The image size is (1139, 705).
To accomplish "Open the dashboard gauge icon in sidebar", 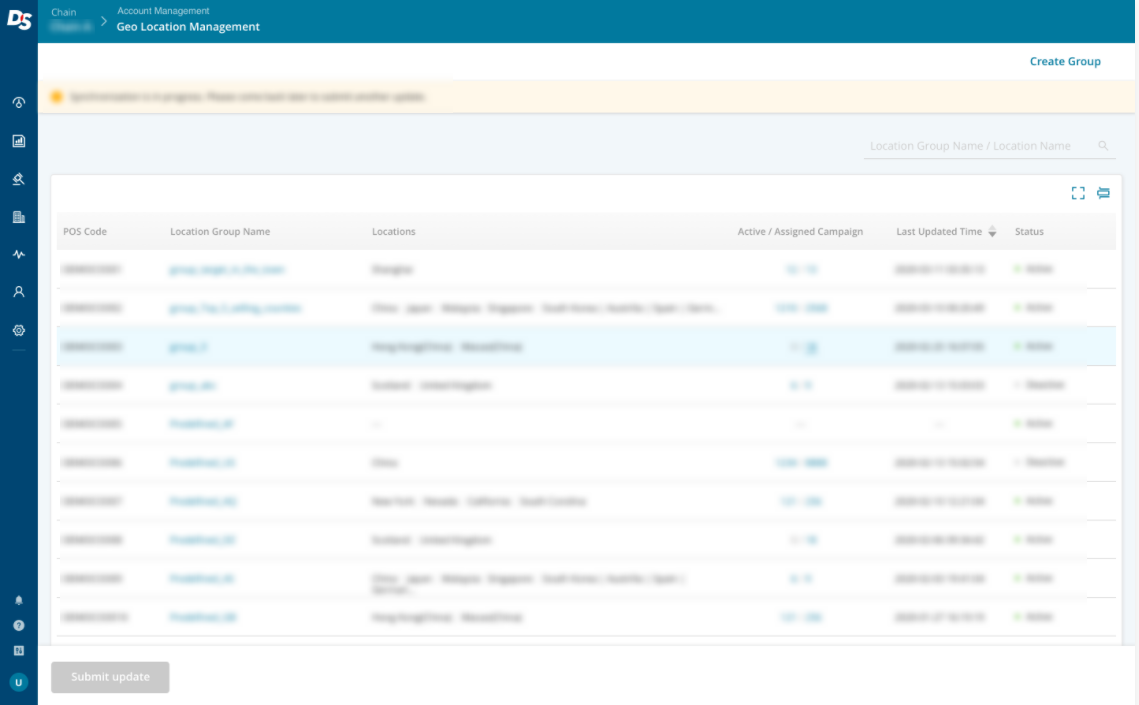I will tap(19, 102).
